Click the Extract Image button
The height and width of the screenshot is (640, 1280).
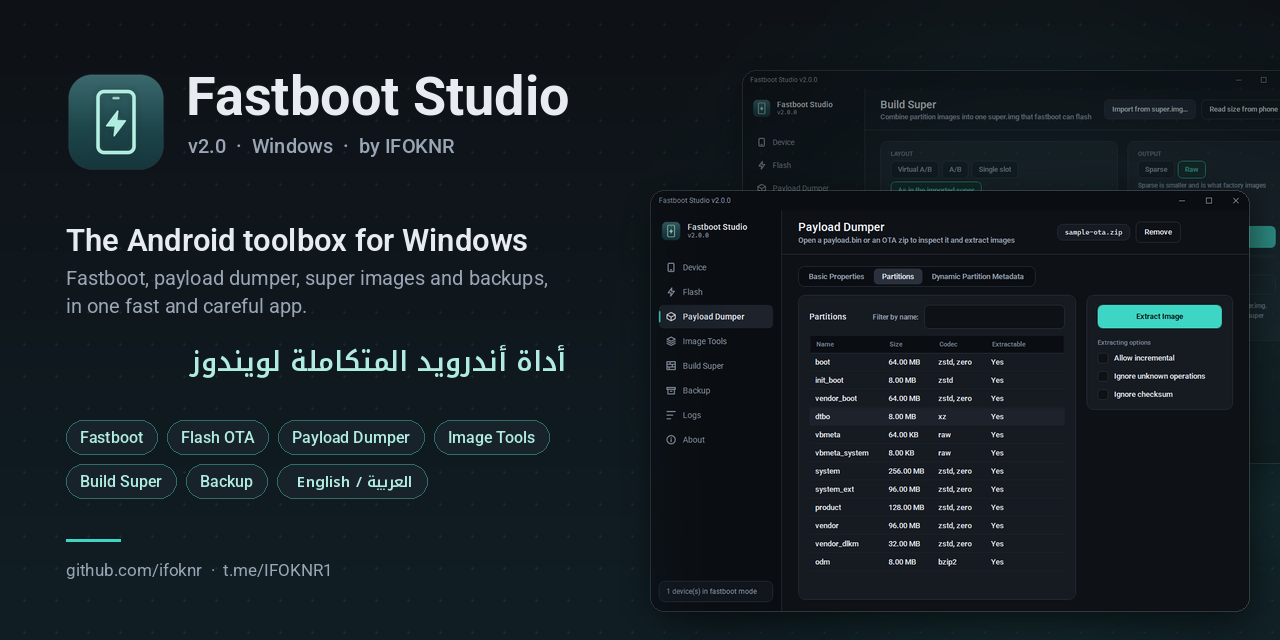coord(1160,316)
